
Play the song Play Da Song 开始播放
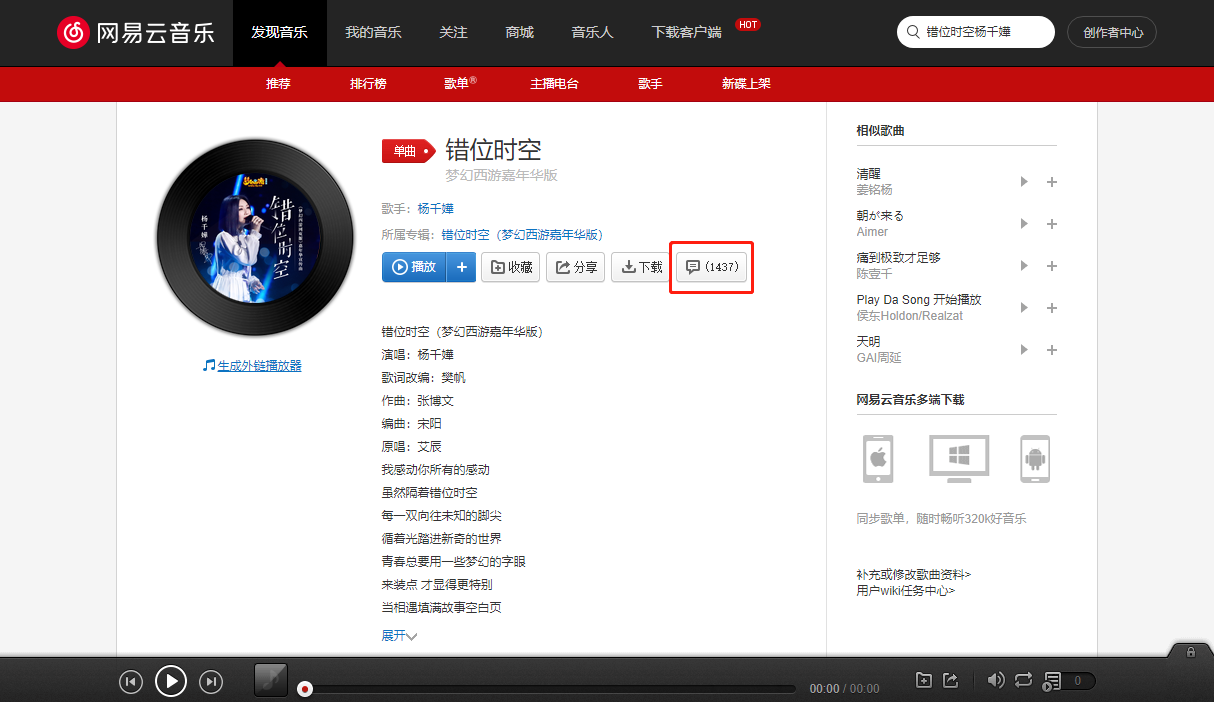(x=1024, y=308)
